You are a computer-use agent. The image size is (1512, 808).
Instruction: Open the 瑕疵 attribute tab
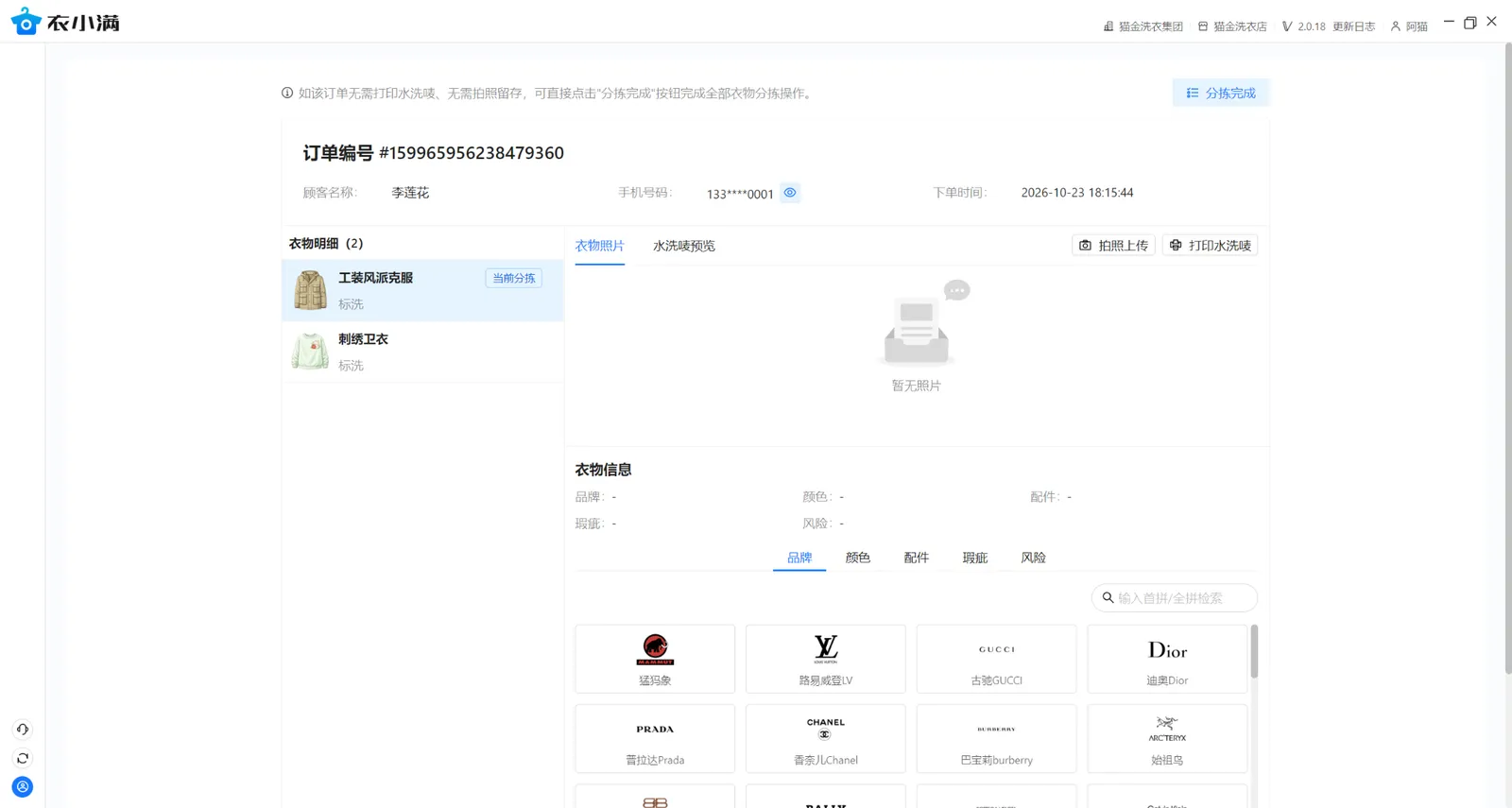pyautogui.click(x=975, y=558)
